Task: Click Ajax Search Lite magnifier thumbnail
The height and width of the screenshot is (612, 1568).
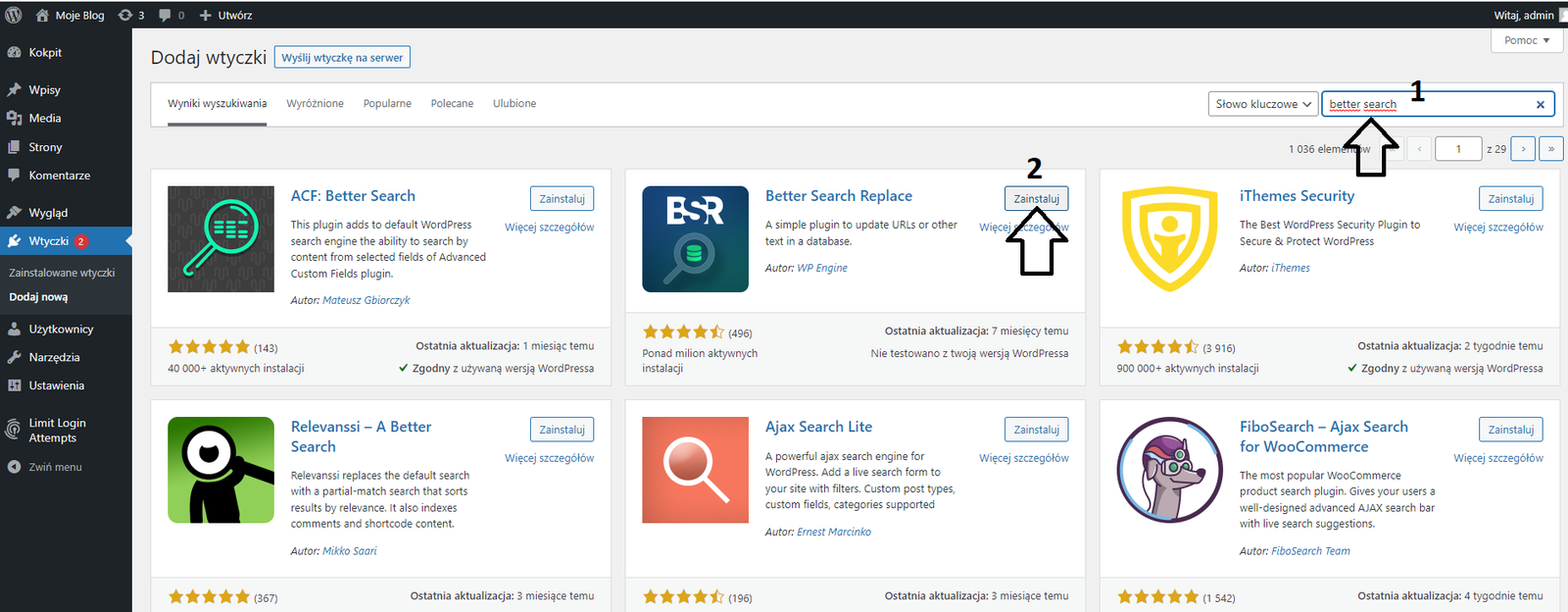Action: (695, 470)
